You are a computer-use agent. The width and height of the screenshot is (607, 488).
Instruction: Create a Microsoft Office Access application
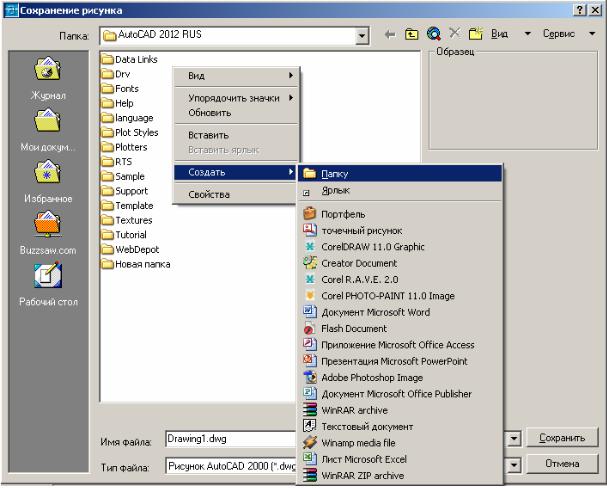(x=400, y=344)
